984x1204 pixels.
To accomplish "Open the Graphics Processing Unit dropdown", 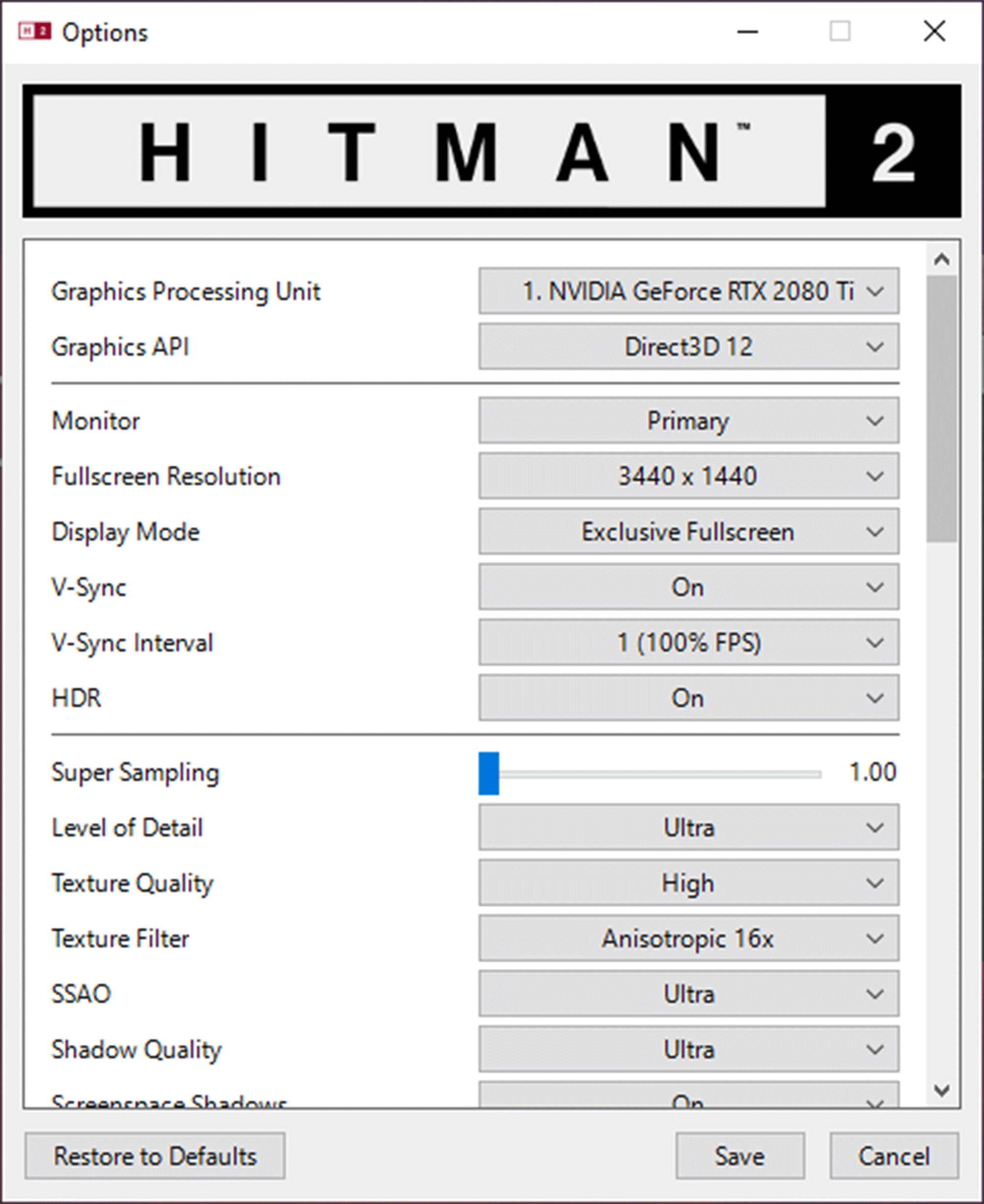I will coord(689,291).
